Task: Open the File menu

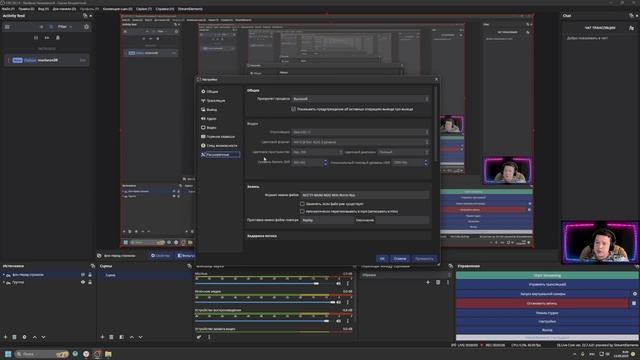Action: (x=8, y=9)
